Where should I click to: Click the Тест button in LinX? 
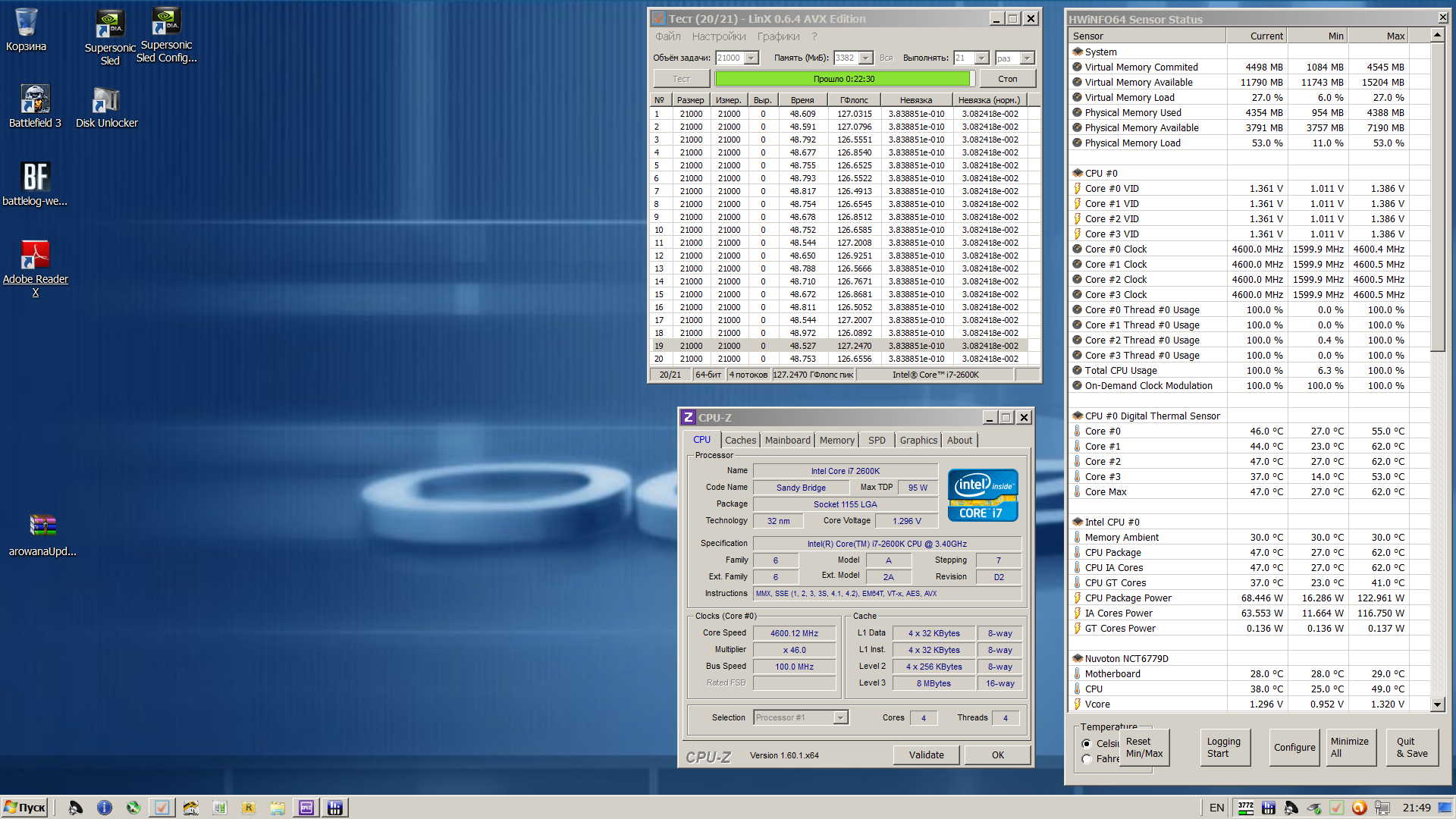pyautogui.click(x=682, y=79)
